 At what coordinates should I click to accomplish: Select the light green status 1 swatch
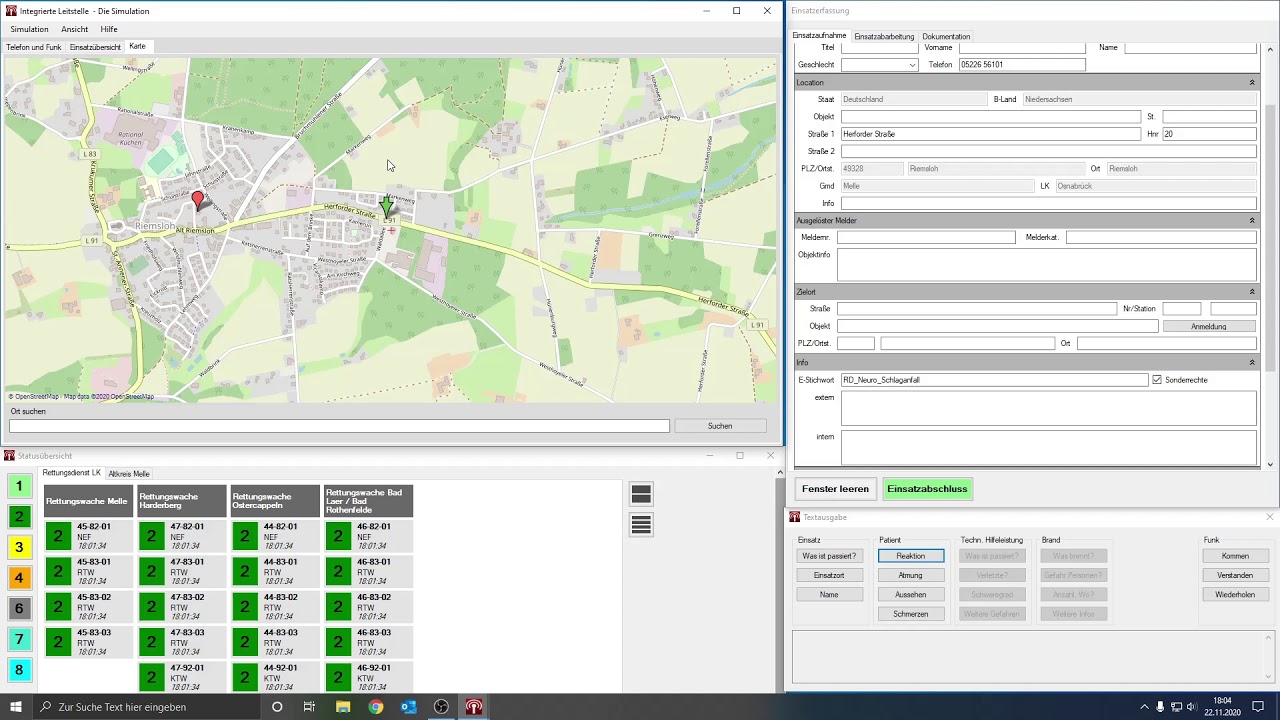coord(18,486)
